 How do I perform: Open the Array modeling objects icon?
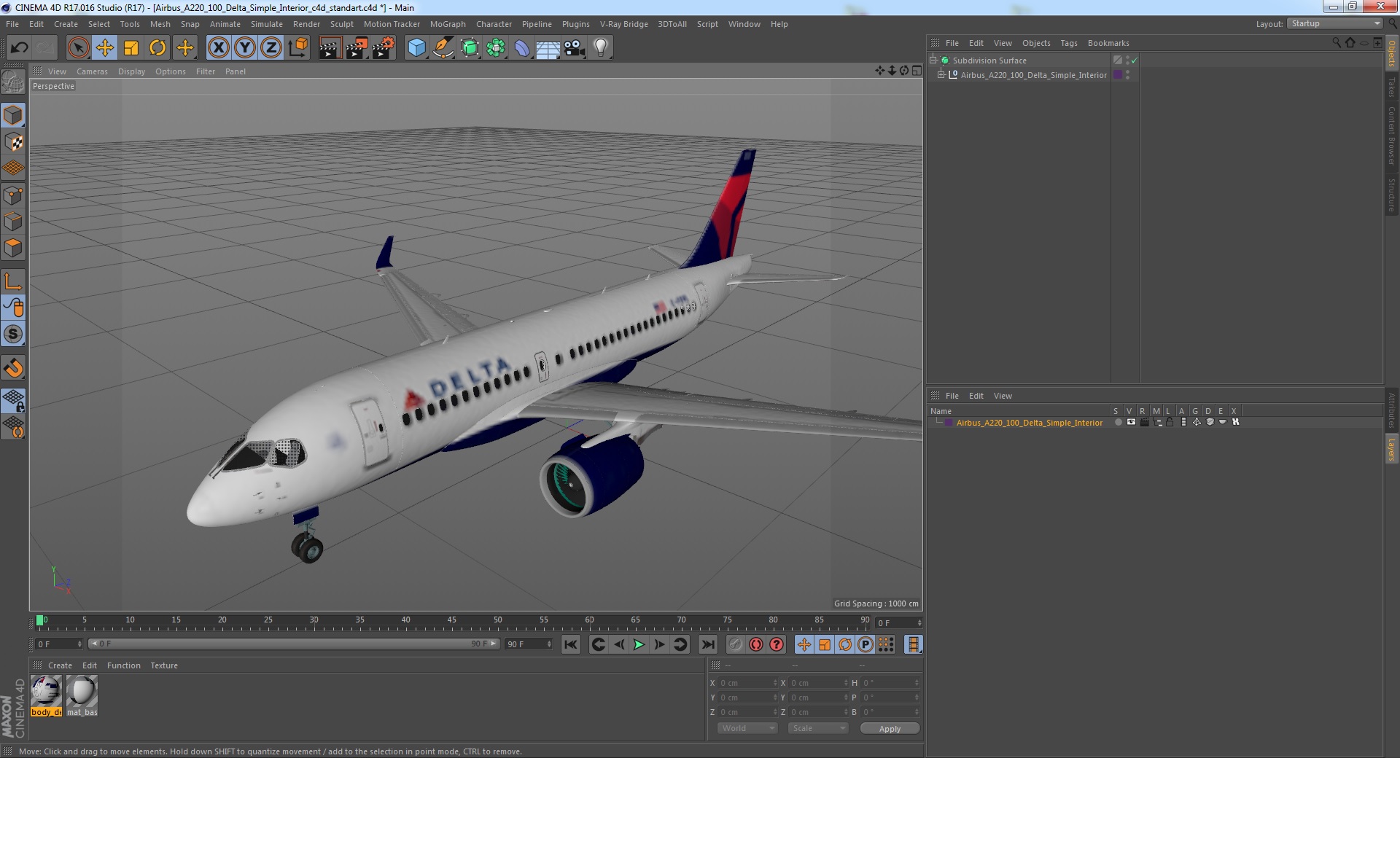point(496,48)
